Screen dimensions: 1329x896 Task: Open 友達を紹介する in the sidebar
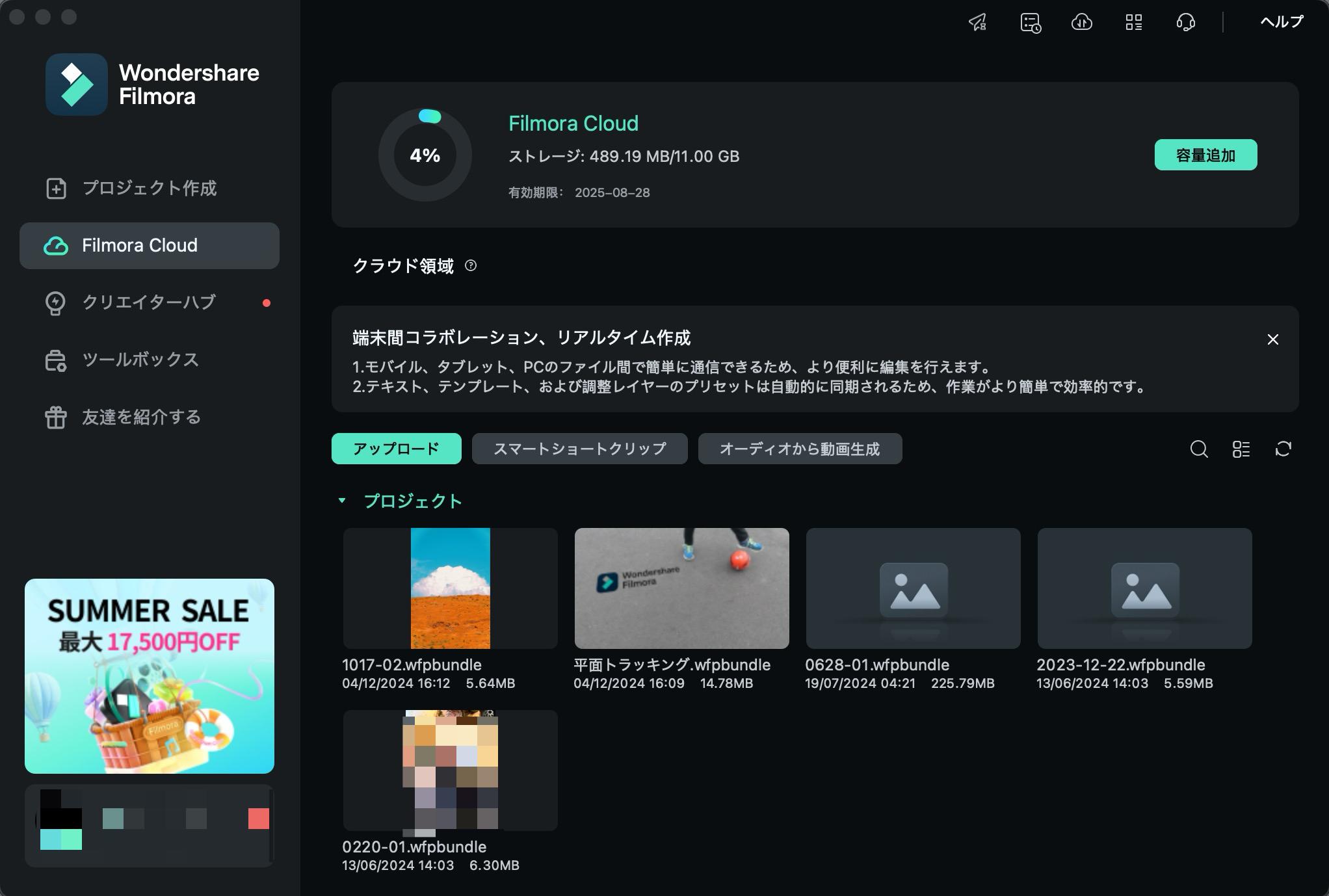coord(150,417)
